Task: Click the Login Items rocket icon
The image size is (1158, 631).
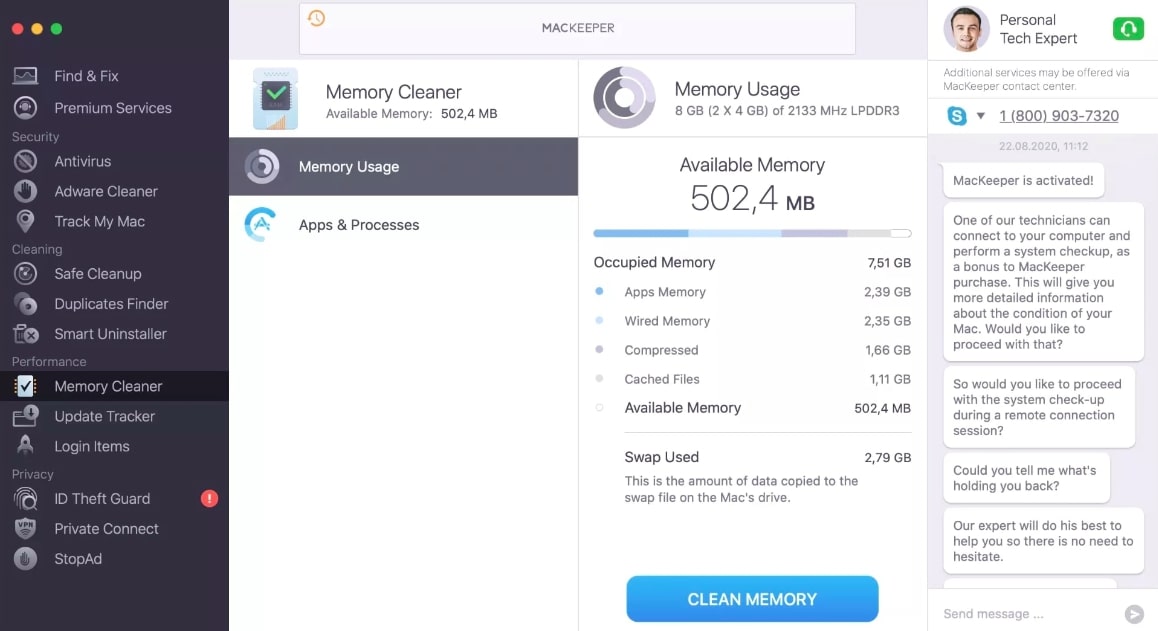Action: (25, 446)
